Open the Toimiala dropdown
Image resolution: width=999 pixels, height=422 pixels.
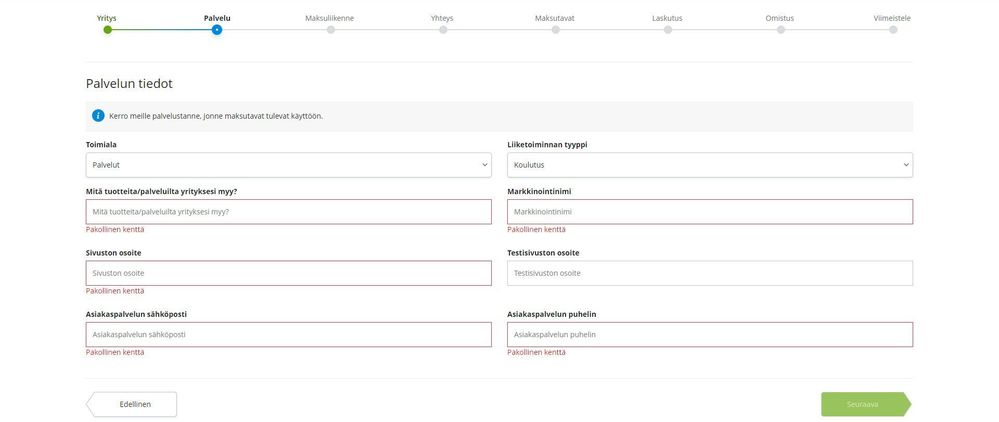coord(288,165)
